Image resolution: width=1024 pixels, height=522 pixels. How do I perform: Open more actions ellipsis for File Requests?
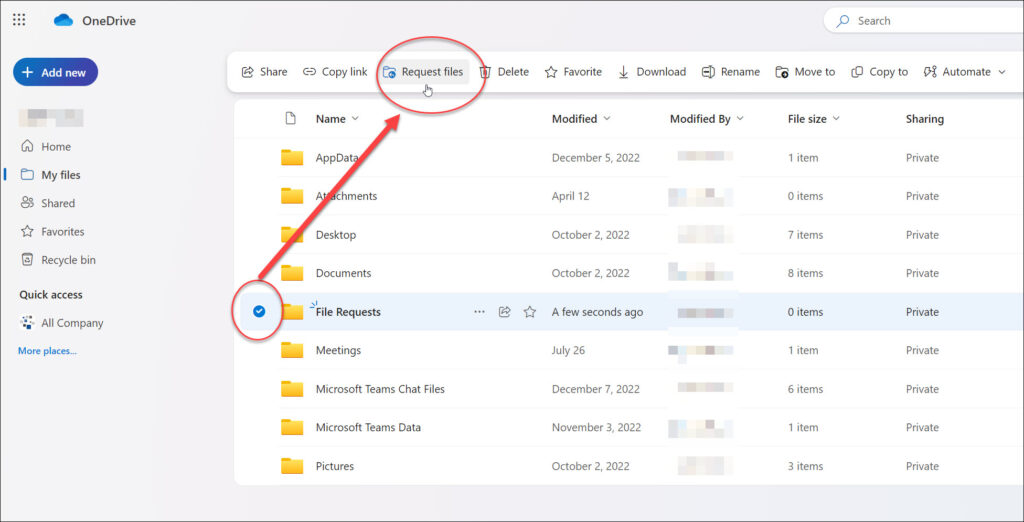479,312
